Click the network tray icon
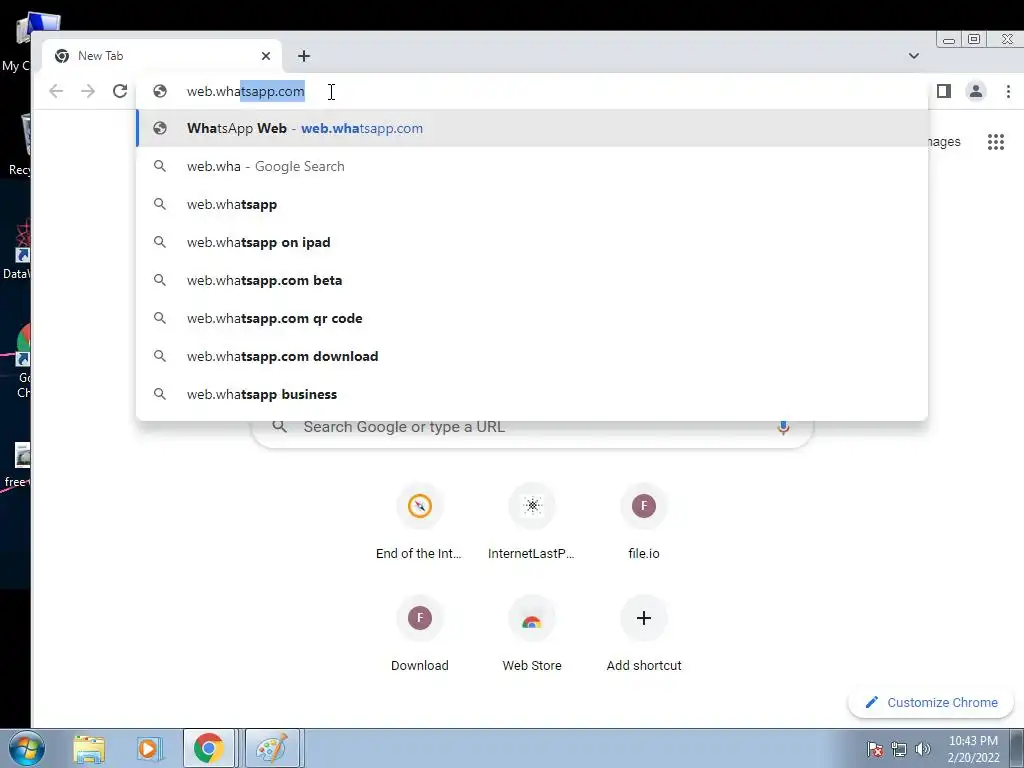This screenshot has width=1024, height=768. [x=899, y=749]
